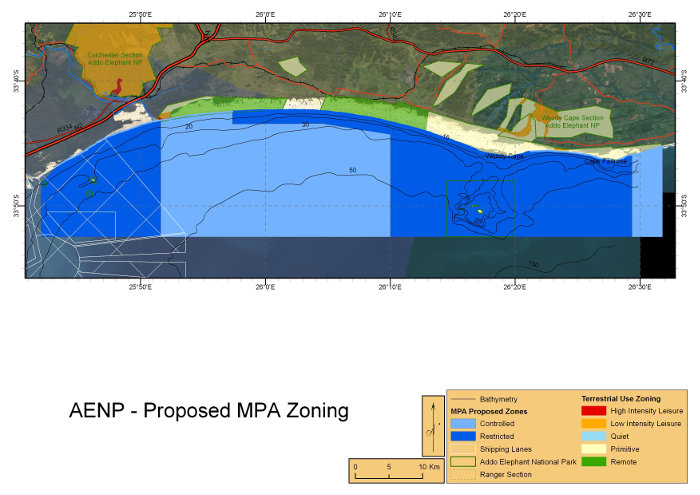Screen dimensions: 700x495
Task: Click the 'Remote' legend label
Action: pos(624,462)
